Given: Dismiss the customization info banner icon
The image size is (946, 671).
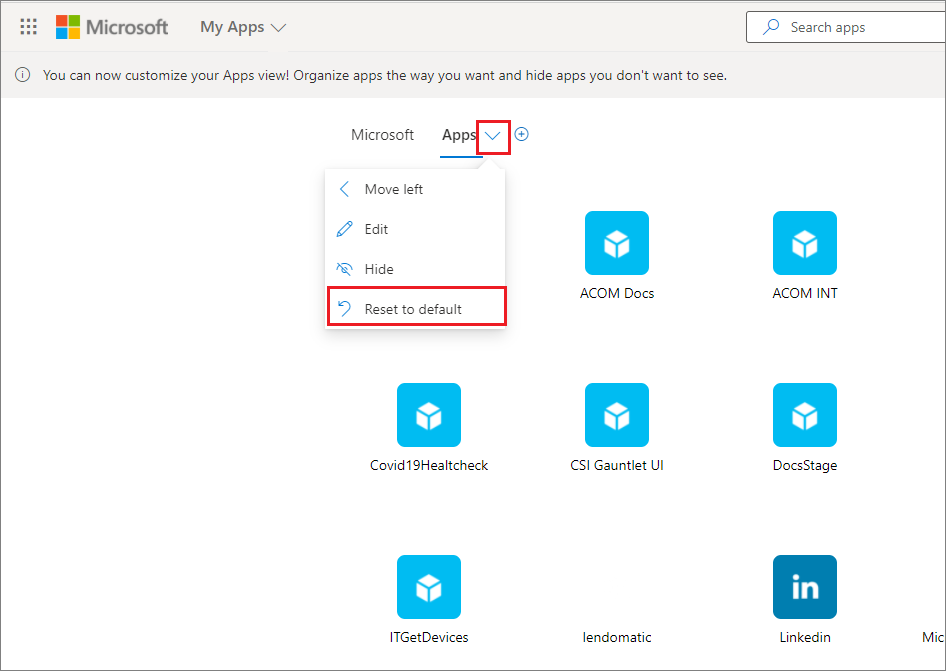Looking at the screenshot, I should click(x=22, y=74).
